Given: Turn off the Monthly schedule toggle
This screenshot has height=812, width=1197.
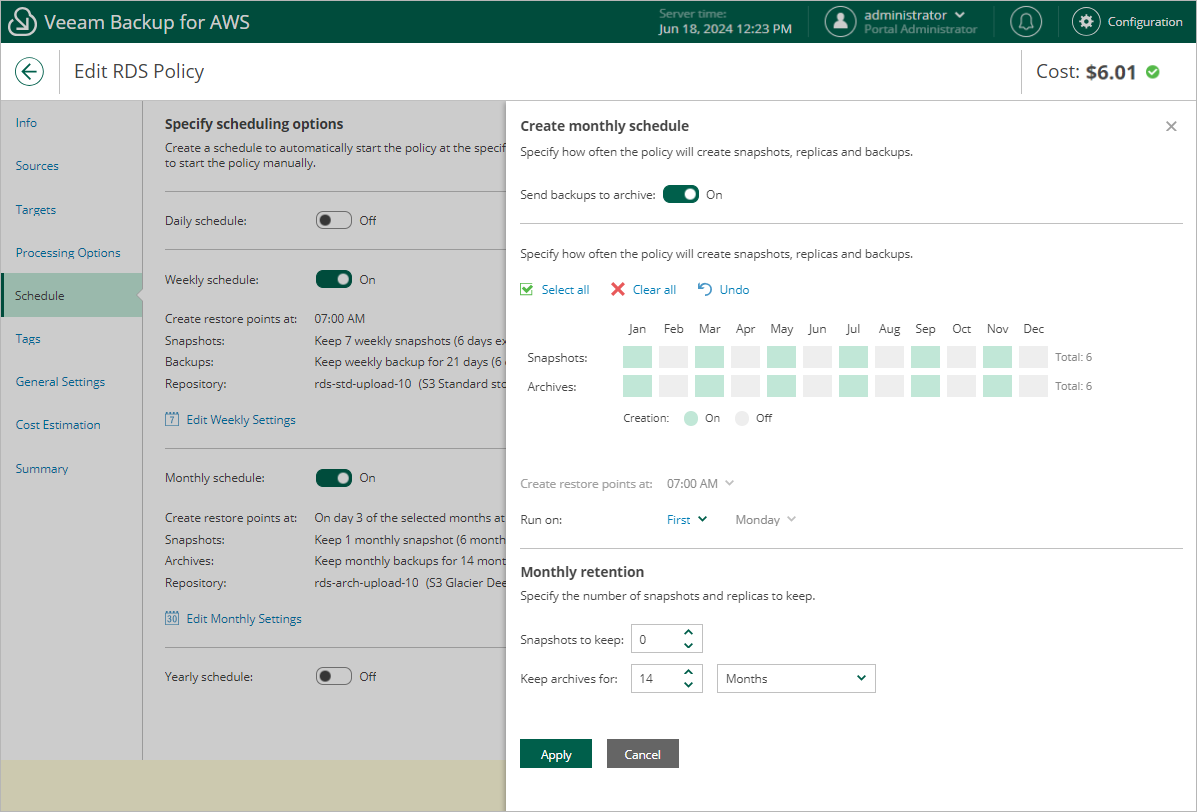Looking at the screenshot, I should click(x=334, y=478).
